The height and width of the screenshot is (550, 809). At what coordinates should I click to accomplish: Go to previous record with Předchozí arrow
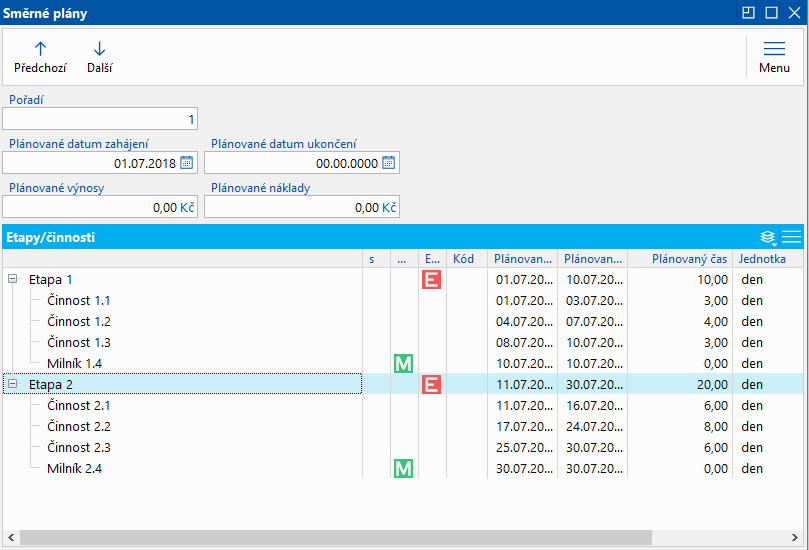pos(40,57)
